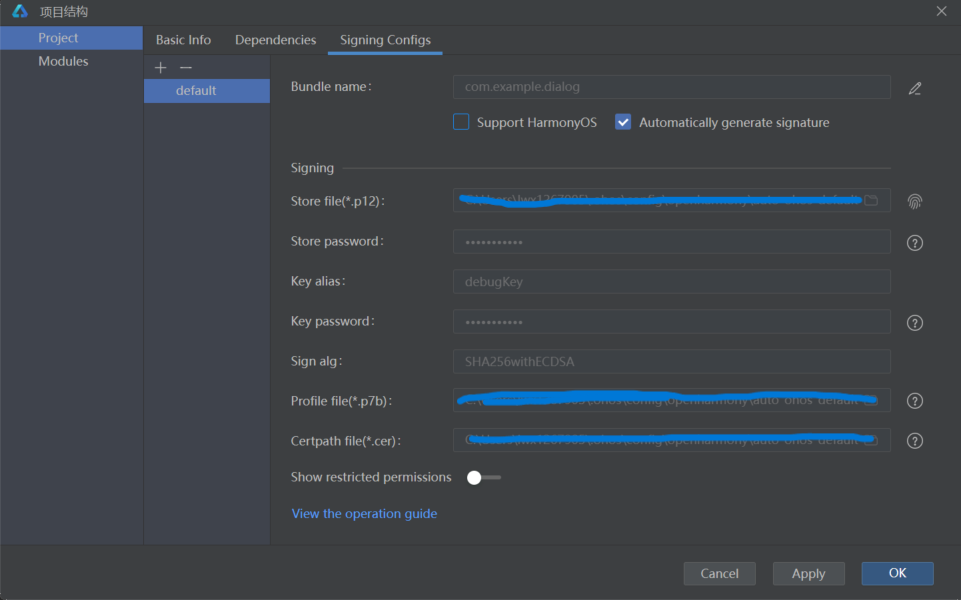Open the Dependencies tab
Screen dimensions: 961x600
coord(275,40)
